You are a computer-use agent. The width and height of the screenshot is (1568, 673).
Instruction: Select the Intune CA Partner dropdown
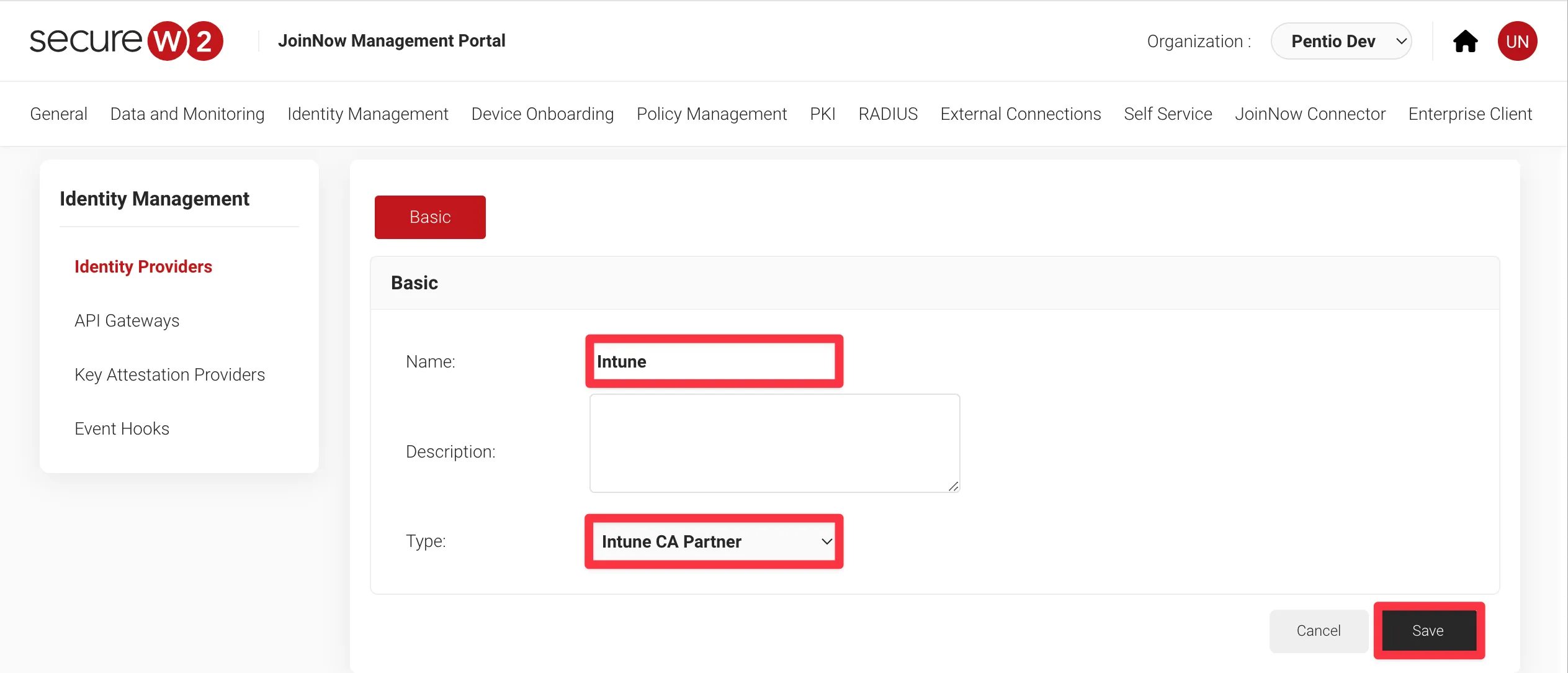[715, 541]
